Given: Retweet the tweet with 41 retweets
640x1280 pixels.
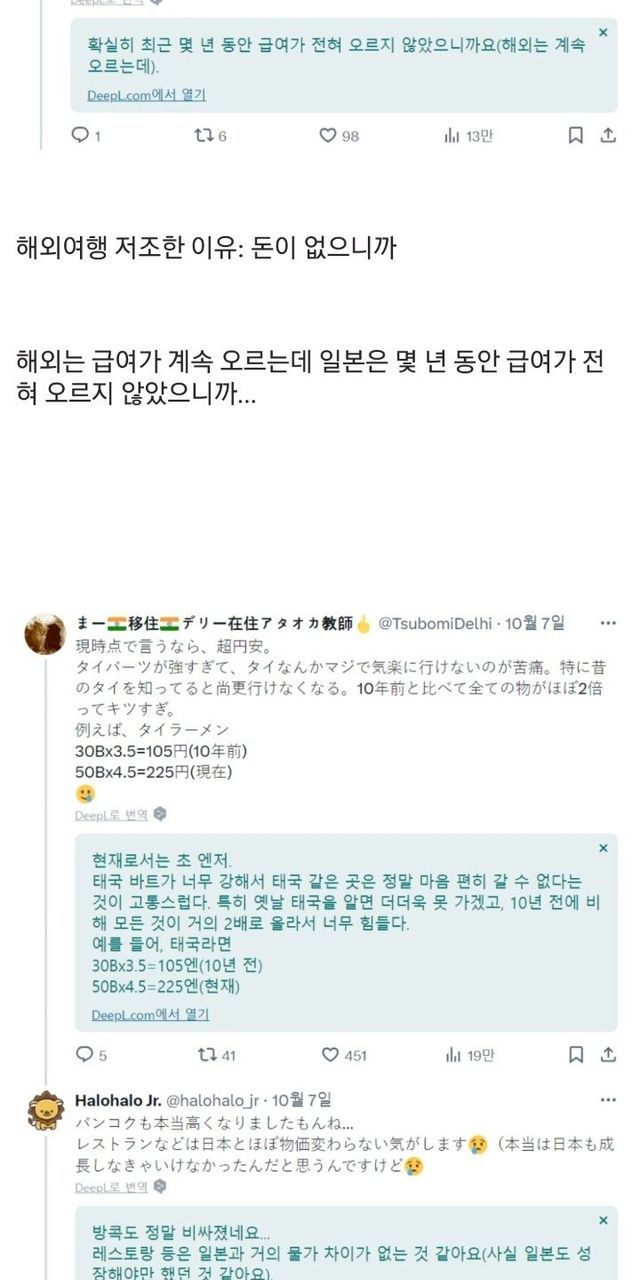Looking at the screenshot, I should click(x=208, y=1054).
